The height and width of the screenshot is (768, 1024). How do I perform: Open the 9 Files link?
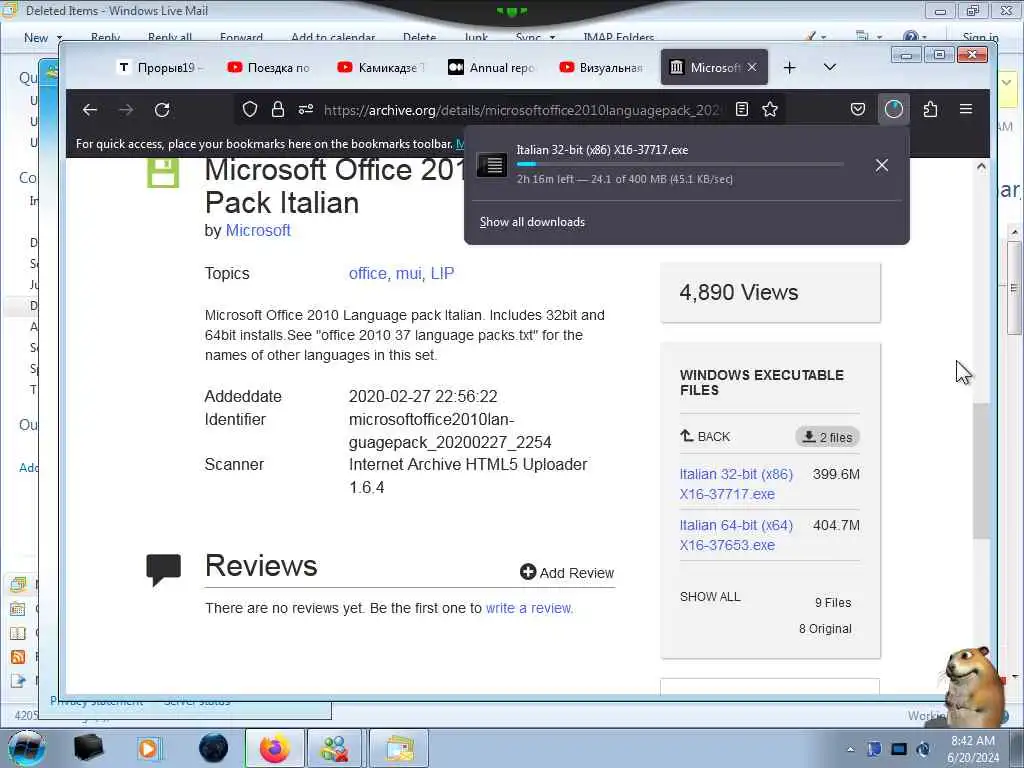click(833, 602)
